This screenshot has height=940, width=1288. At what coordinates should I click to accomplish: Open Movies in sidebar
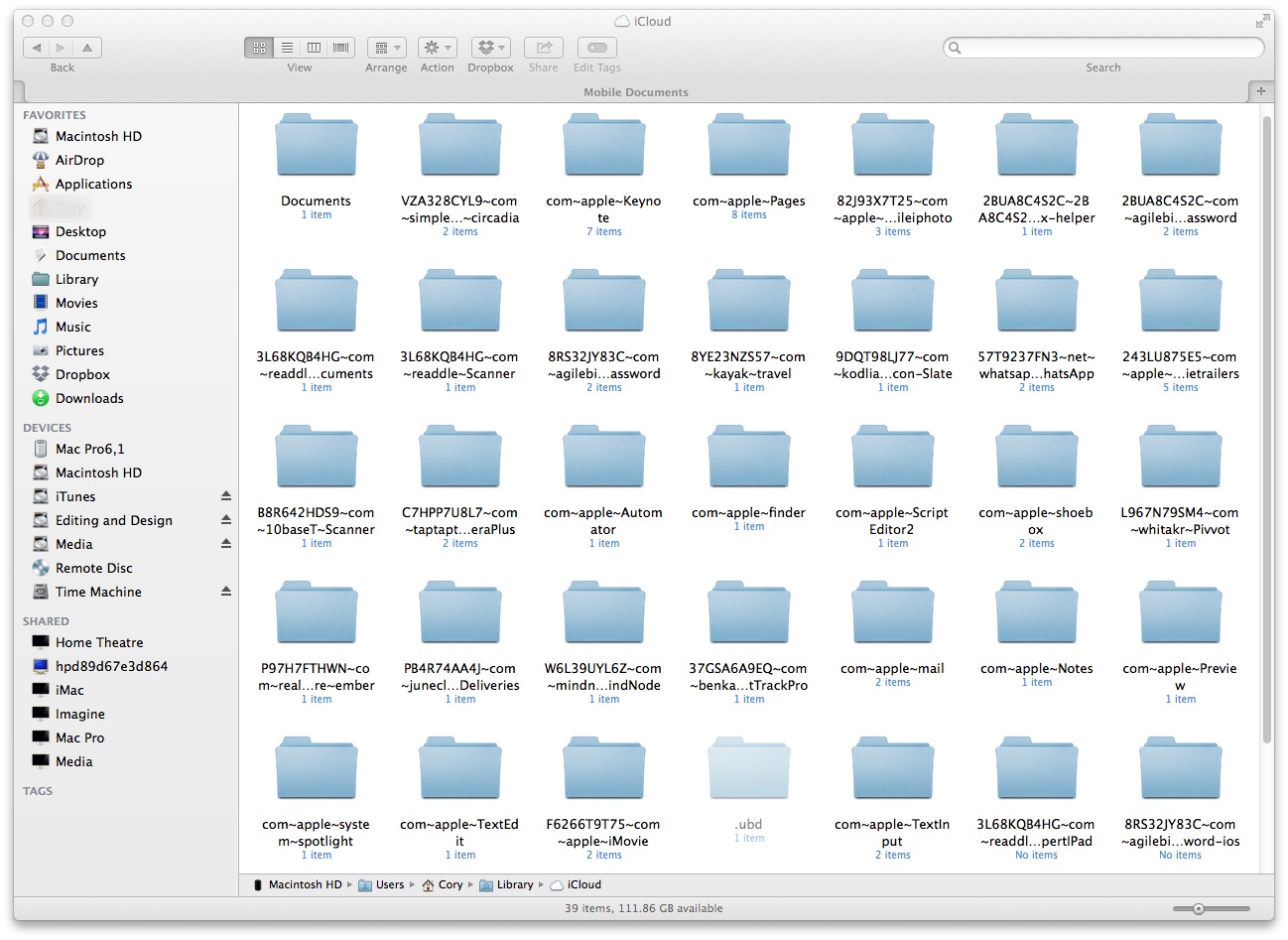(x=76, y=303)
